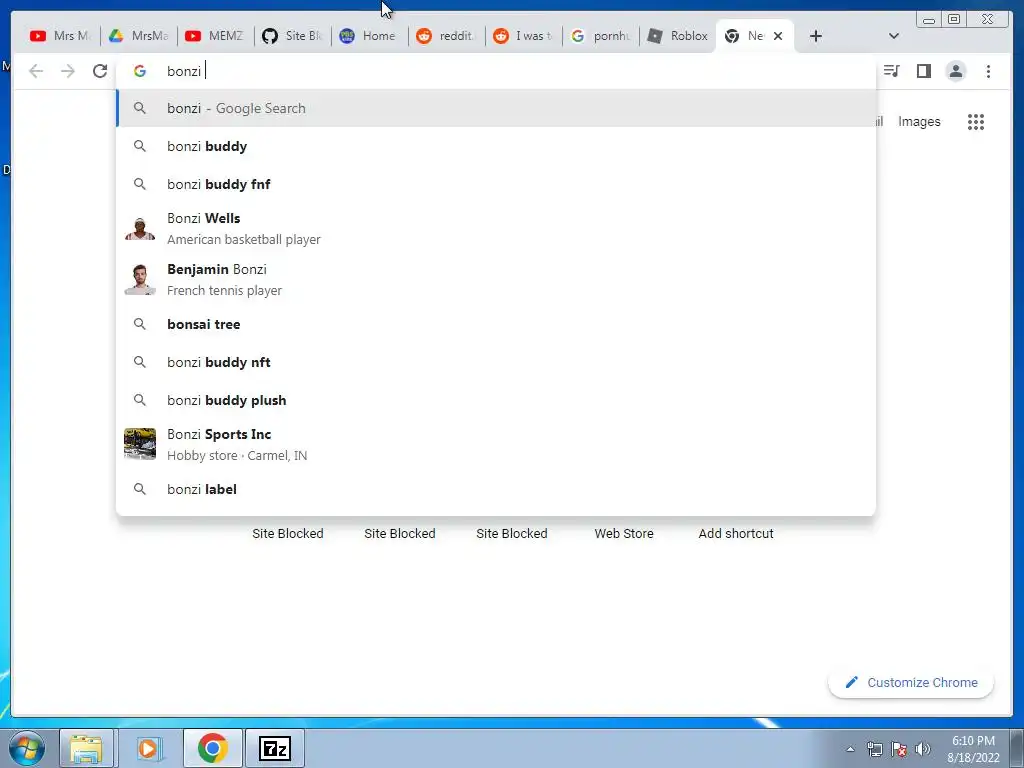Close the current New Tab
Screen dimensions: 1024x768
[x=778, y=36]
